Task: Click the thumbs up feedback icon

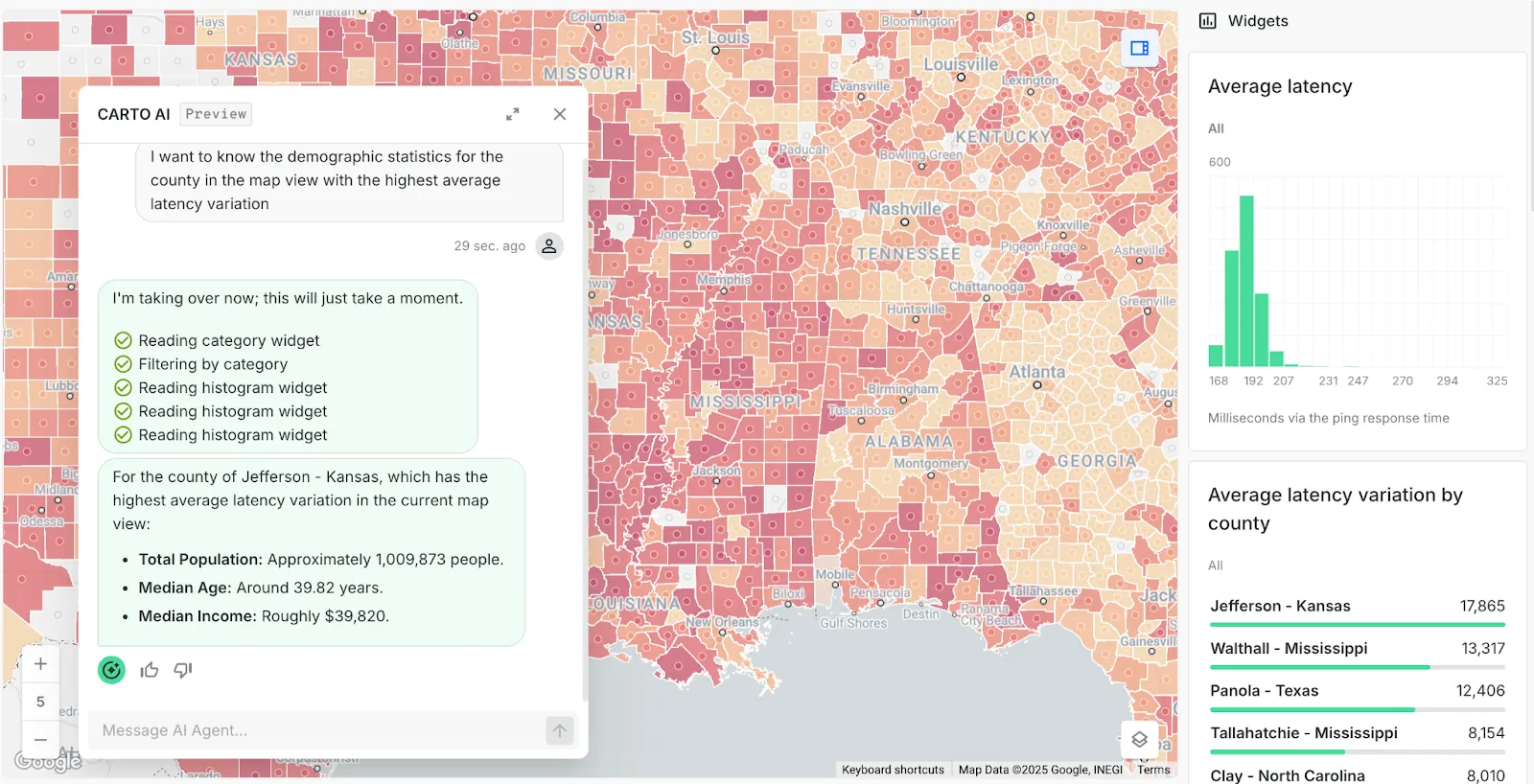Action: (150, 670)
